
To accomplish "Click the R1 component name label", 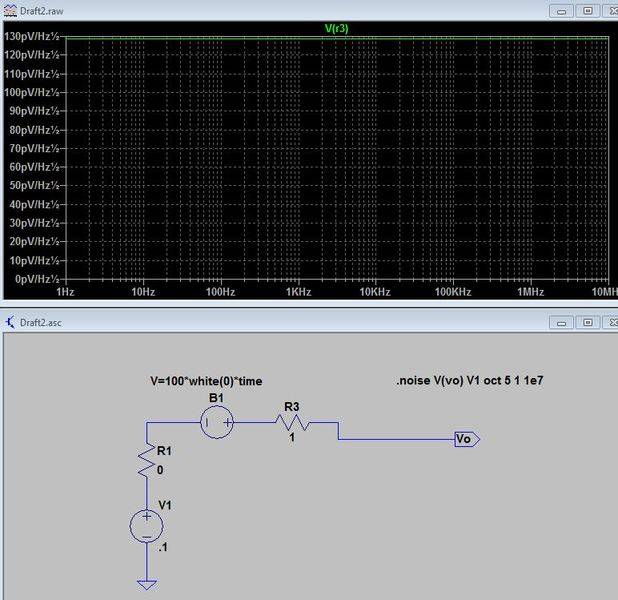I will (x=164, y=451).
